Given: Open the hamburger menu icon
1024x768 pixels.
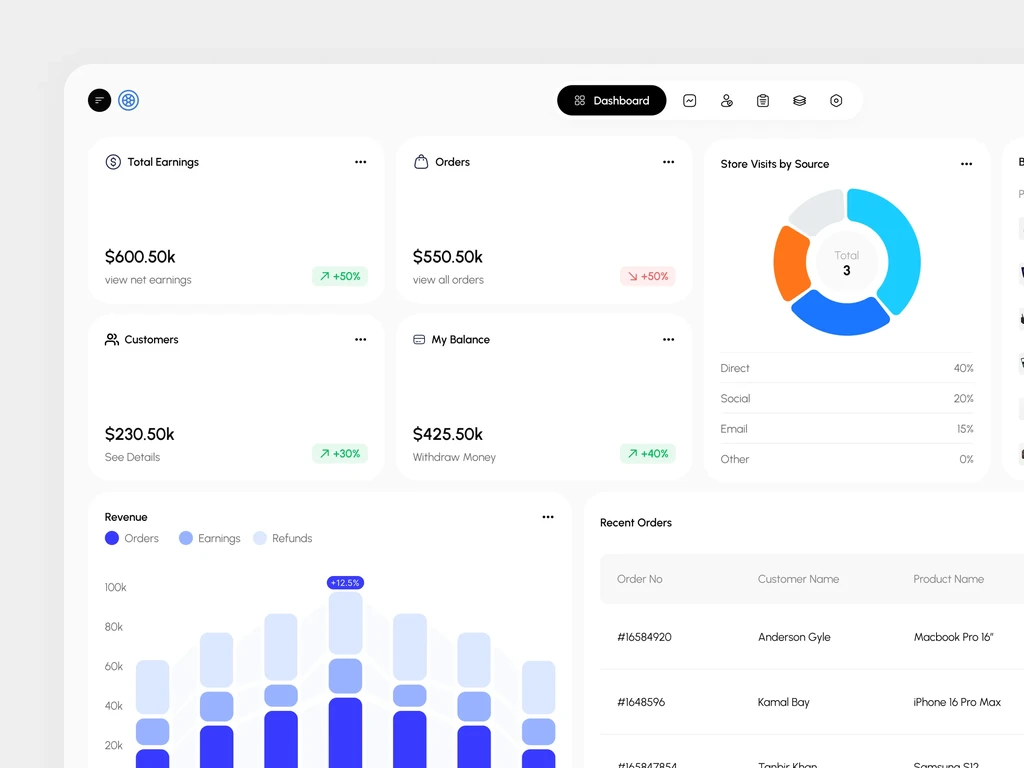Looking at the screenshot, I should 99,100.
